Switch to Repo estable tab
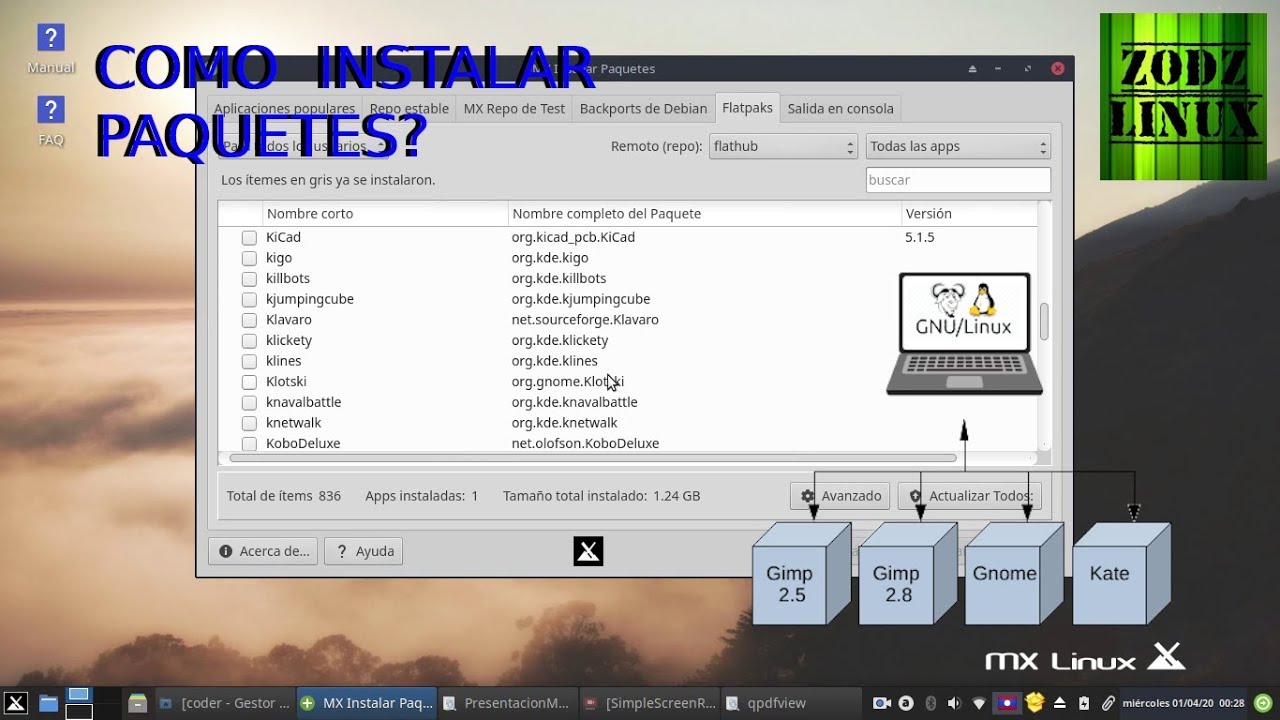 click(x=409, y=108)
